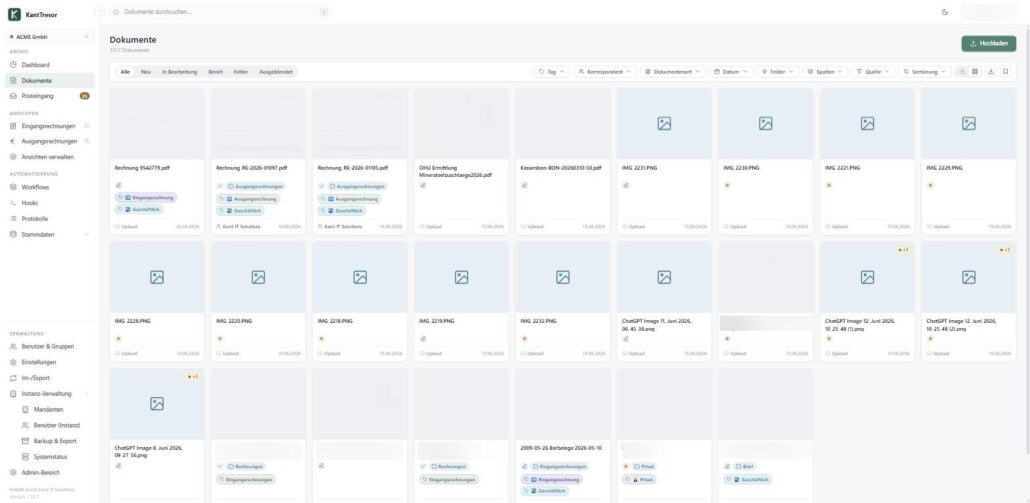Click the file name OHU Ermittlung Mineraloelzuschlaege2026.pdf
The width and height of the screenshot is (1030, 503).
[x=455, y=171]
